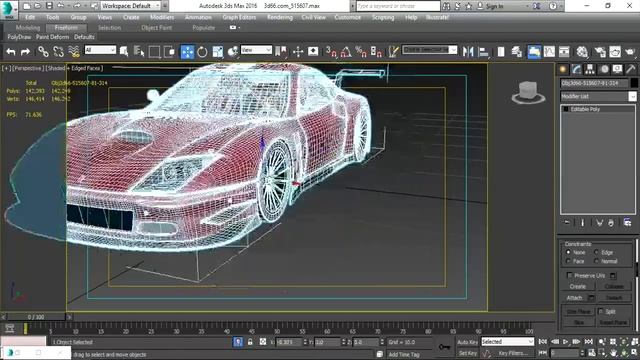Click the teapot Render Production icon
The image size is (640, 360).
(630, 51)
